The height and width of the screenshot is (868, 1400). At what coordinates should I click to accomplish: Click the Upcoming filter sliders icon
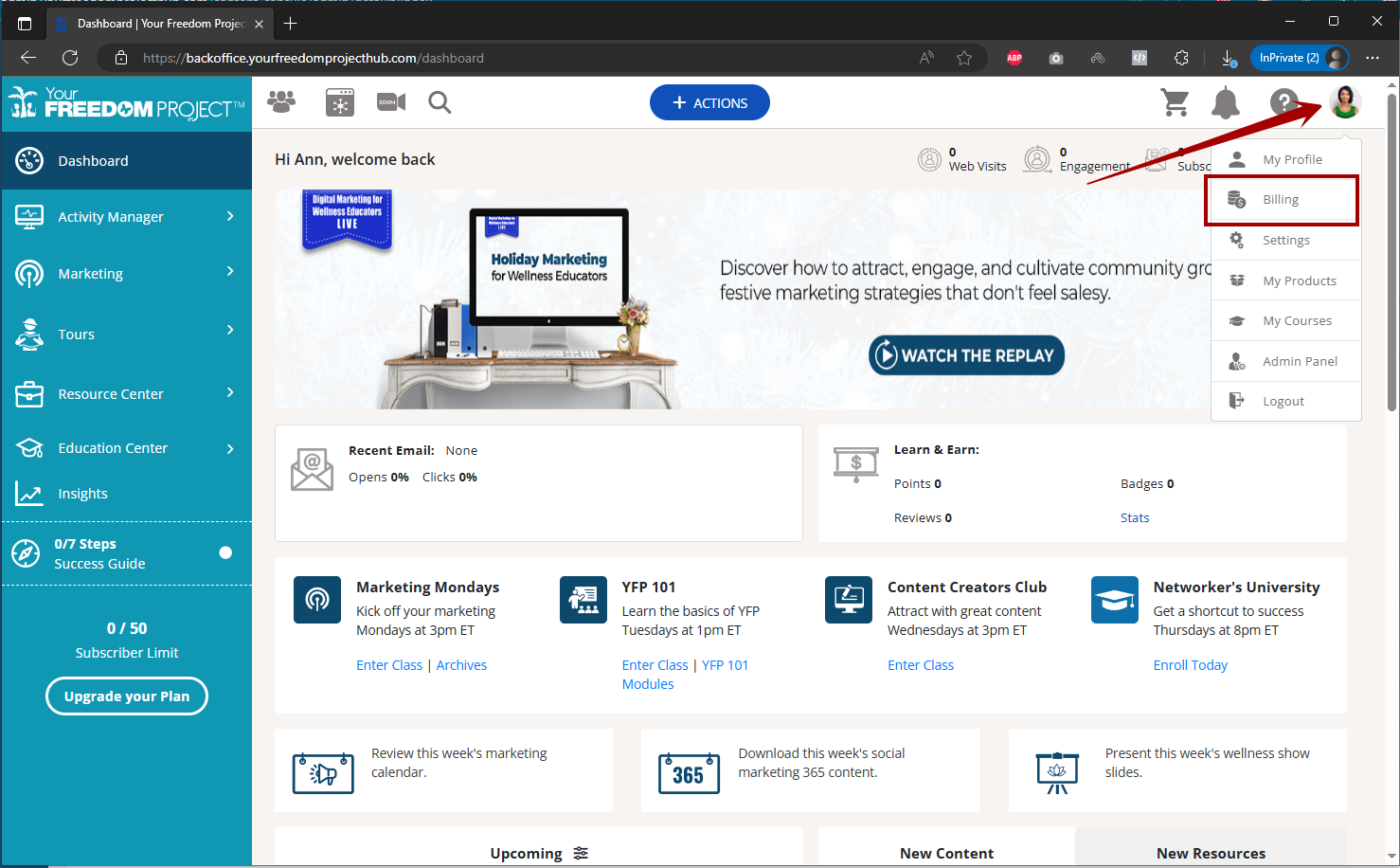click(581, 853)
